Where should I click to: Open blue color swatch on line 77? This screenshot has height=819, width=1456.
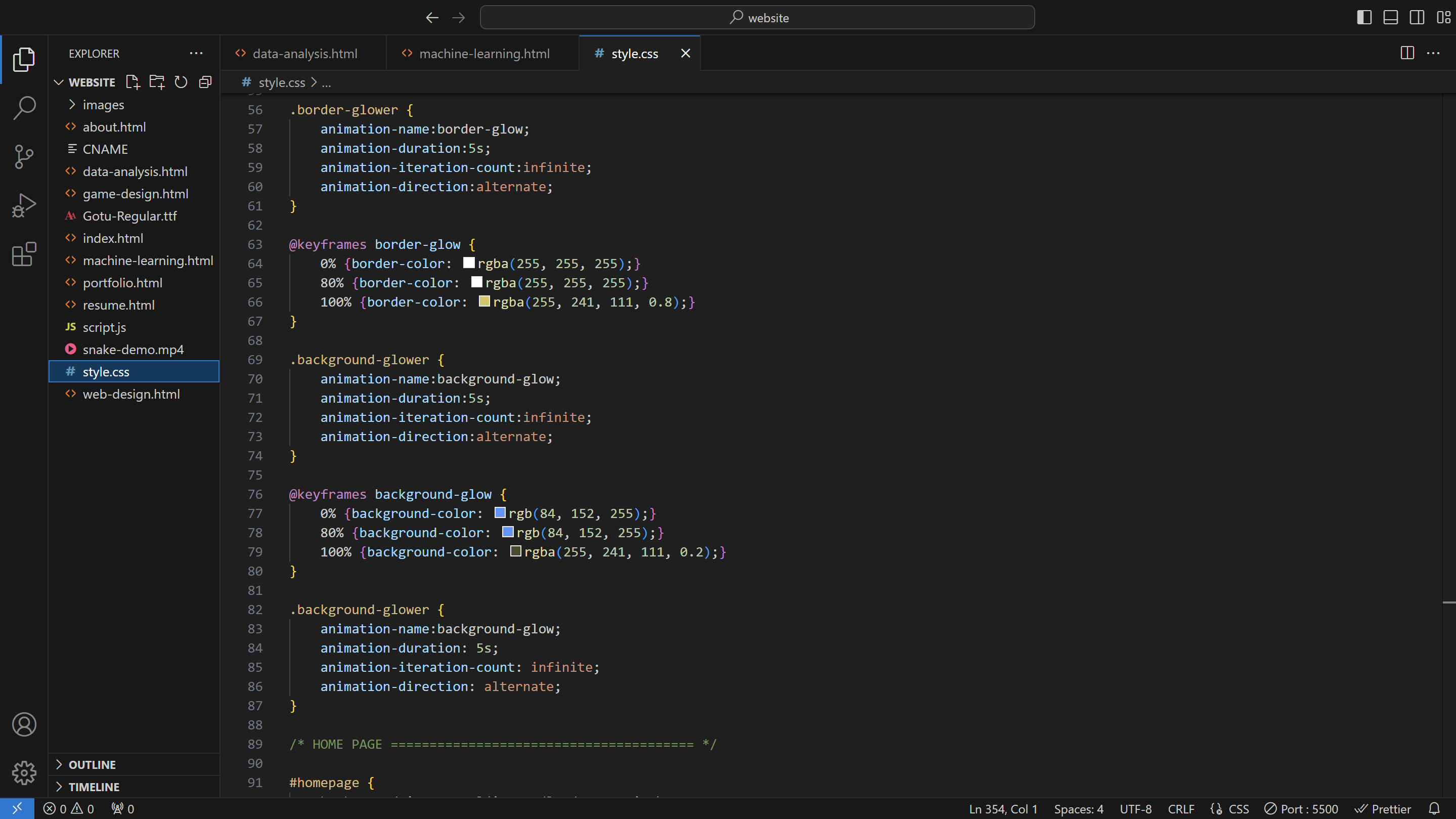(x=500, y=512)
